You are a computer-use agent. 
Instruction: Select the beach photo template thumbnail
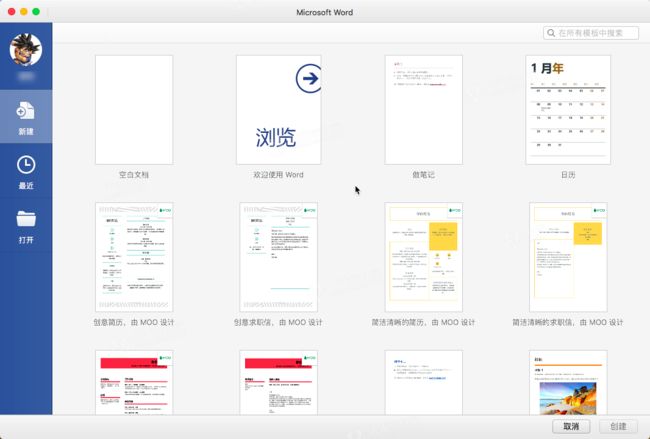coord(568,382)
